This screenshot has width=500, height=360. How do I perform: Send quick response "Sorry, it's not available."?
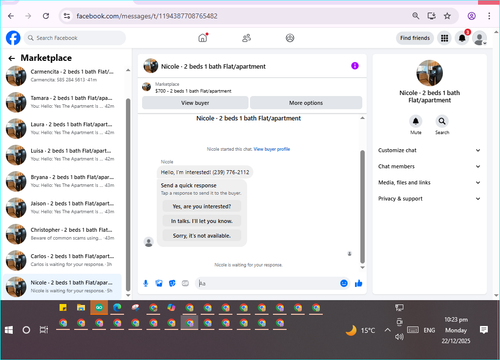[202, 236]
